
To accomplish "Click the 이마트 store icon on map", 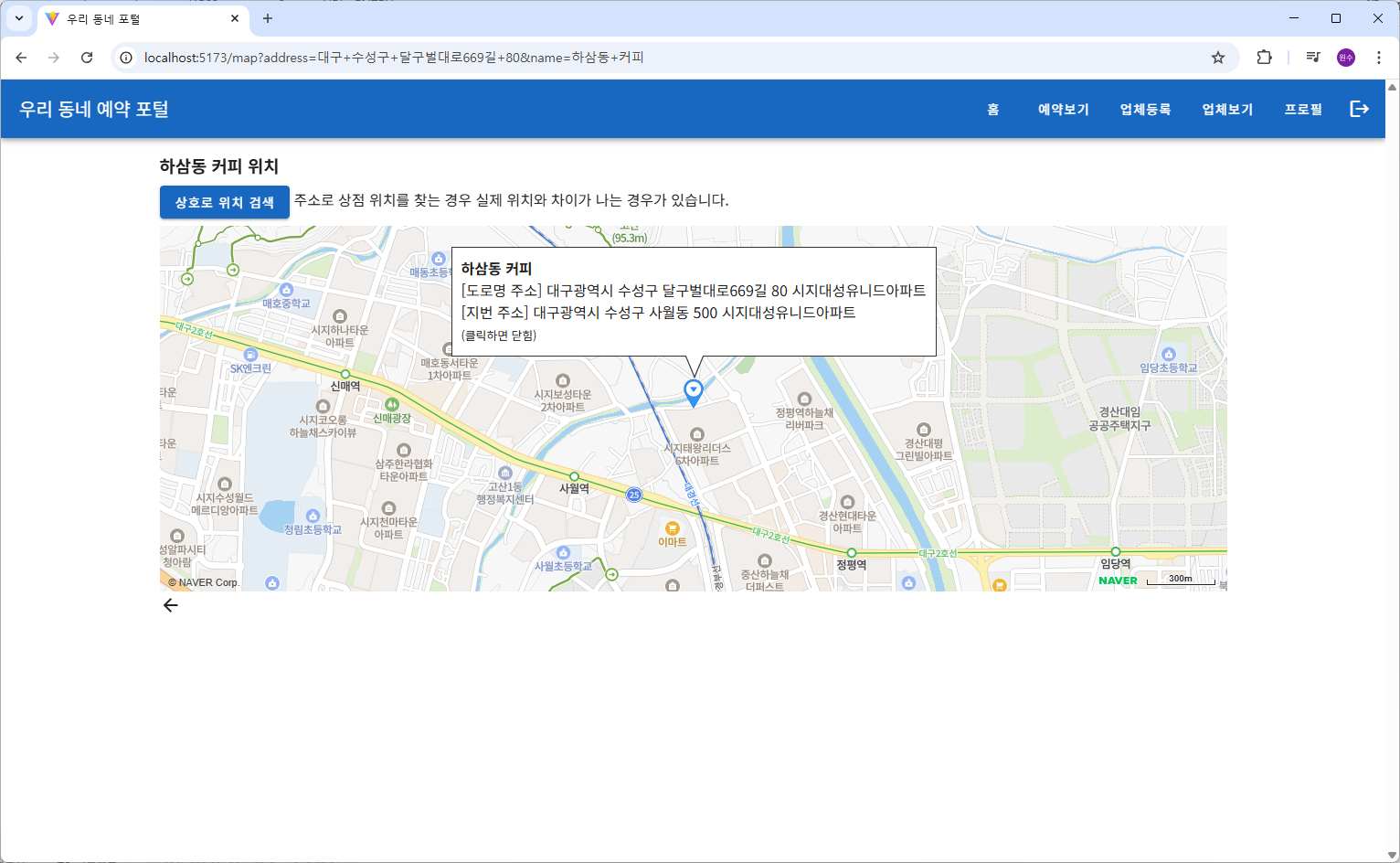I will (x=673, y=528).
